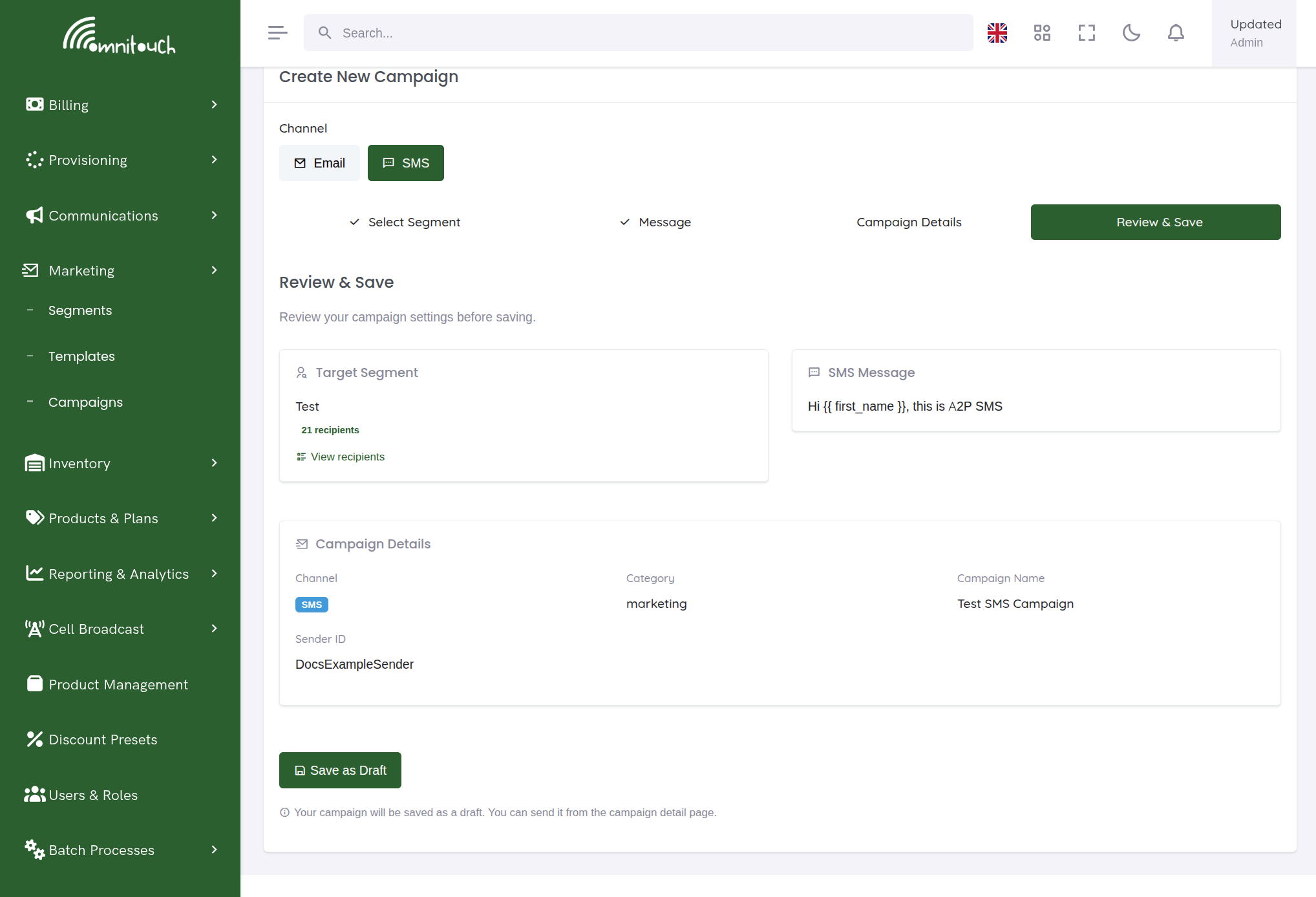Image resolution: width=1316 pixels, height=897 pixels.
Task: Click the SMS Message chat icon
Action: point(814,373)
